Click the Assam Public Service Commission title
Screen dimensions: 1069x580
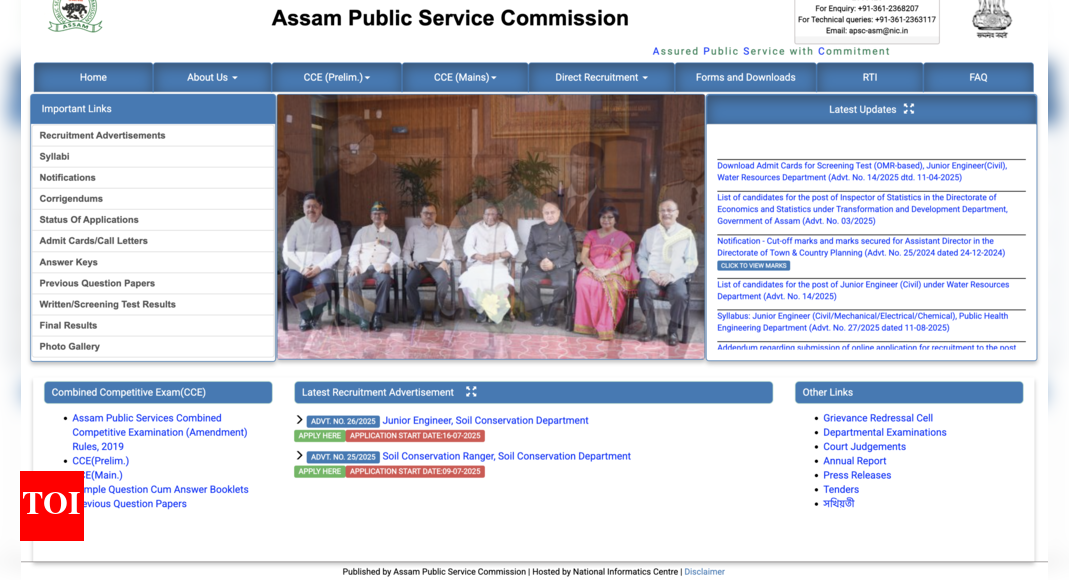click(x=450, y=18)
